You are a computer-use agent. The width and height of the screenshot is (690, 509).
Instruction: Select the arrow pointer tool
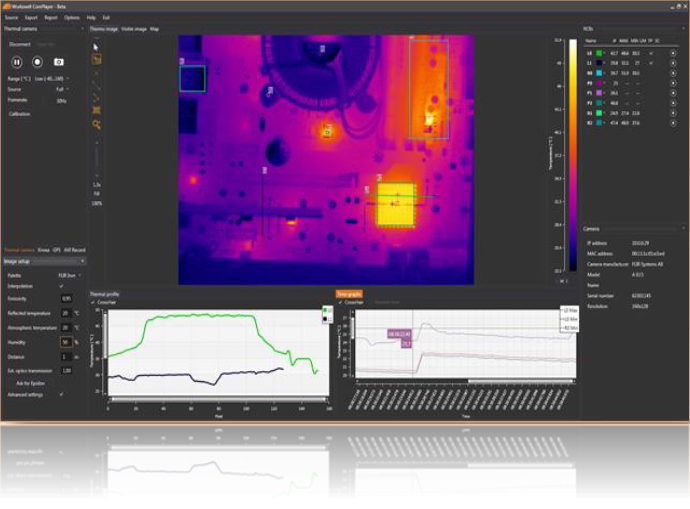(x=96, y=46)
